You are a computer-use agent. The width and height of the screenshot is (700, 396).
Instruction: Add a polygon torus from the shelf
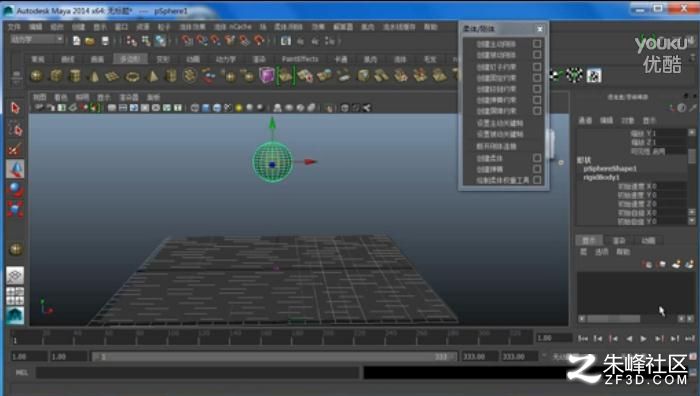click(133, 76)
